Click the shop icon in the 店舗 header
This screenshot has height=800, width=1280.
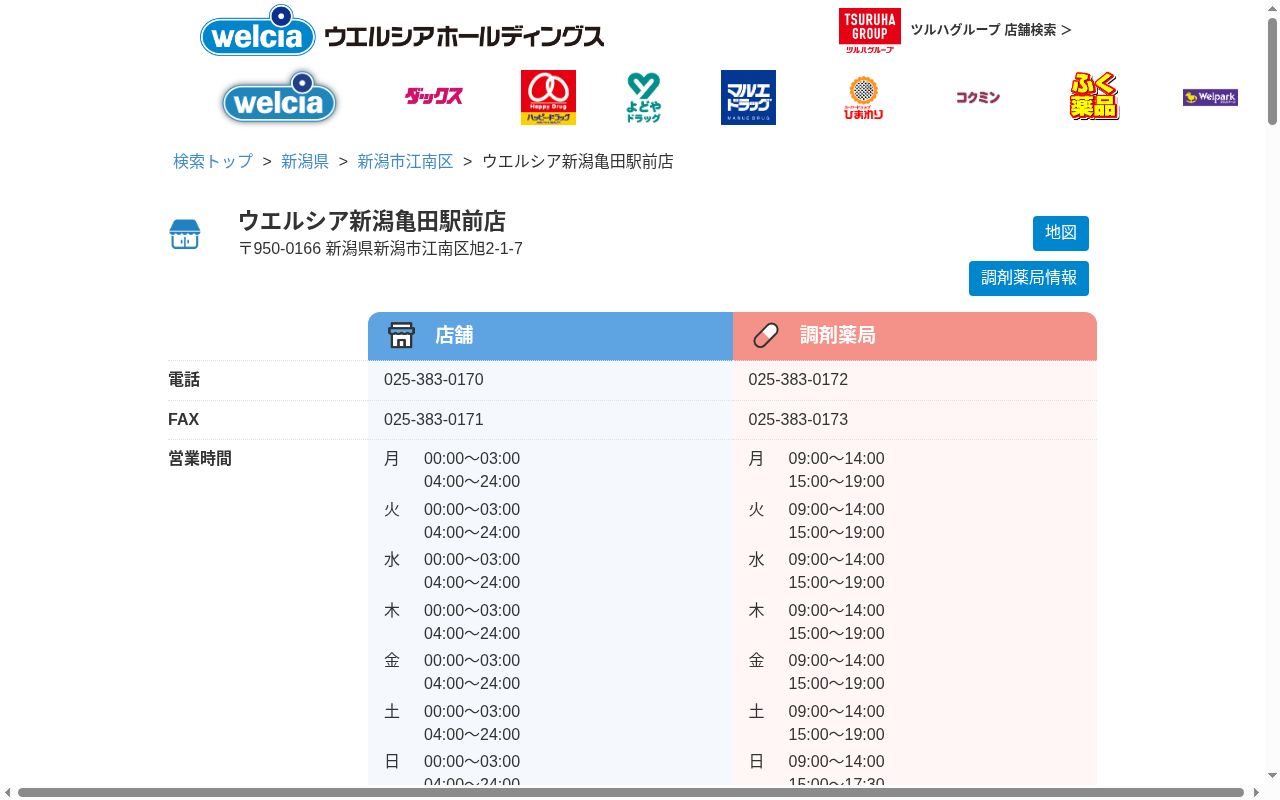(401, 335)
